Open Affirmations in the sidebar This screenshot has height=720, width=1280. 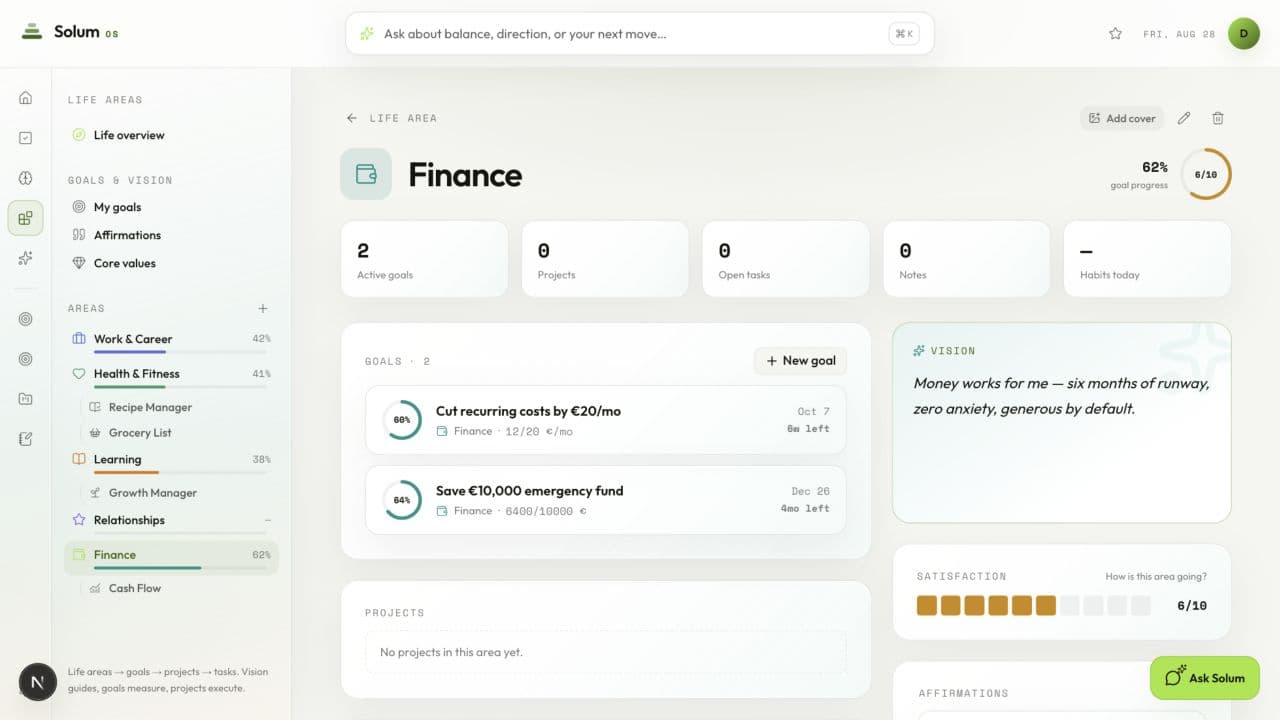[x=171, y=235]
